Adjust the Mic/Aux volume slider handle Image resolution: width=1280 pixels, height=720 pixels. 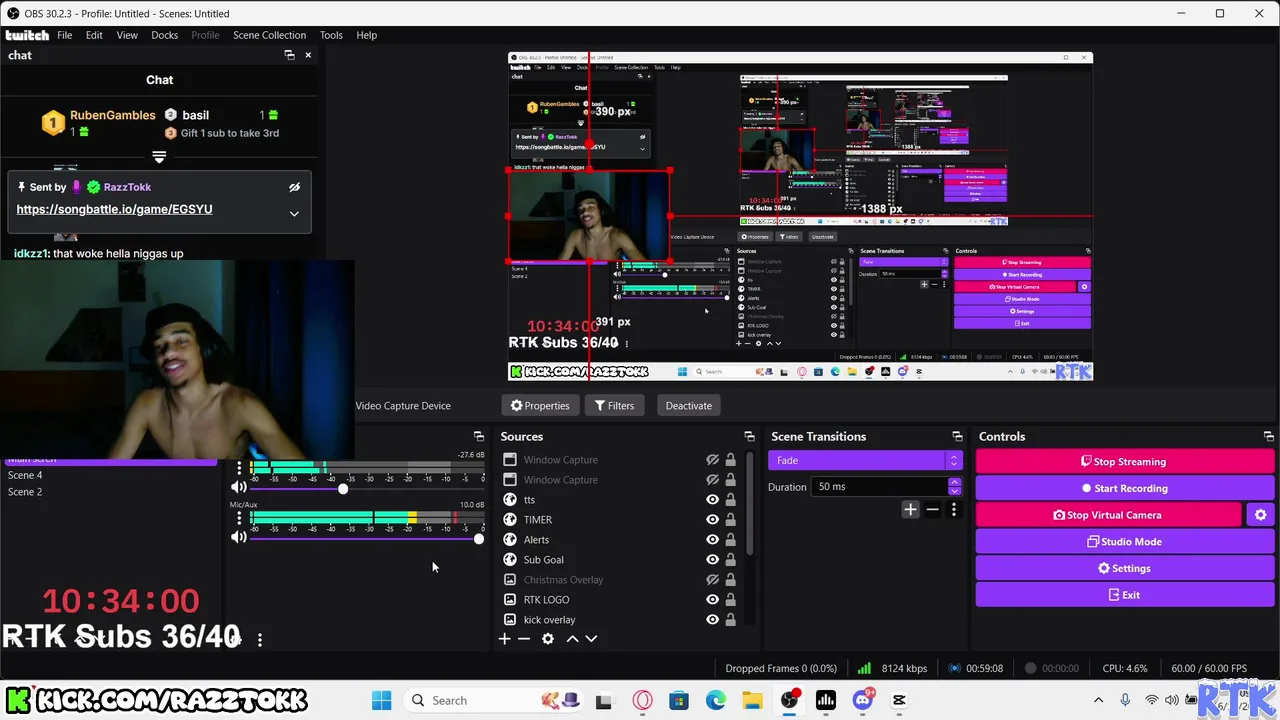point(478,539)
